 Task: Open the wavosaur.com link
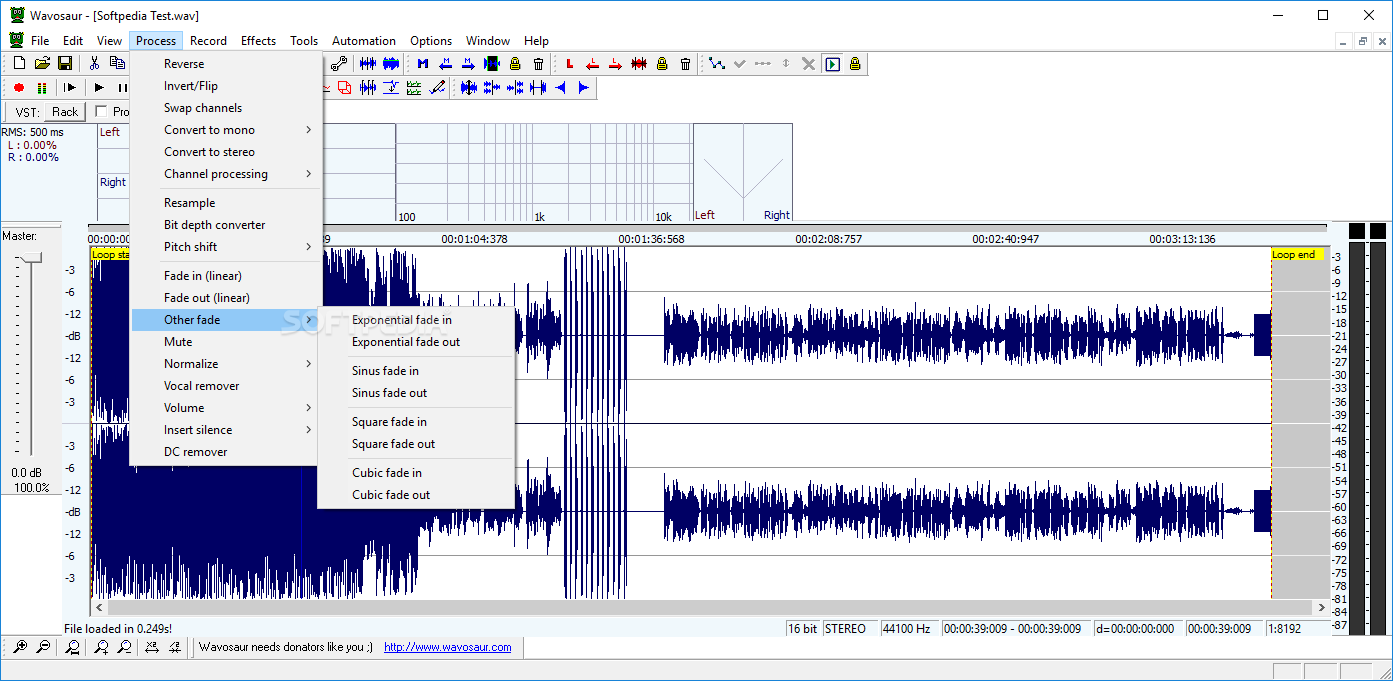[x=448, y=647]
